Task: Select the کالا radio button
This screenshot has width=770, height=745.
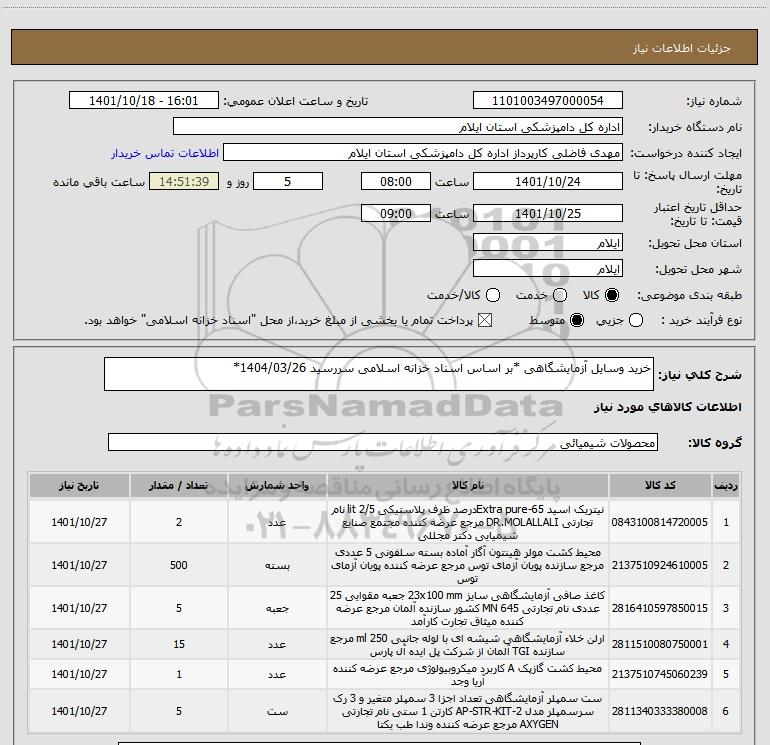Action: [x=612, y=295]
